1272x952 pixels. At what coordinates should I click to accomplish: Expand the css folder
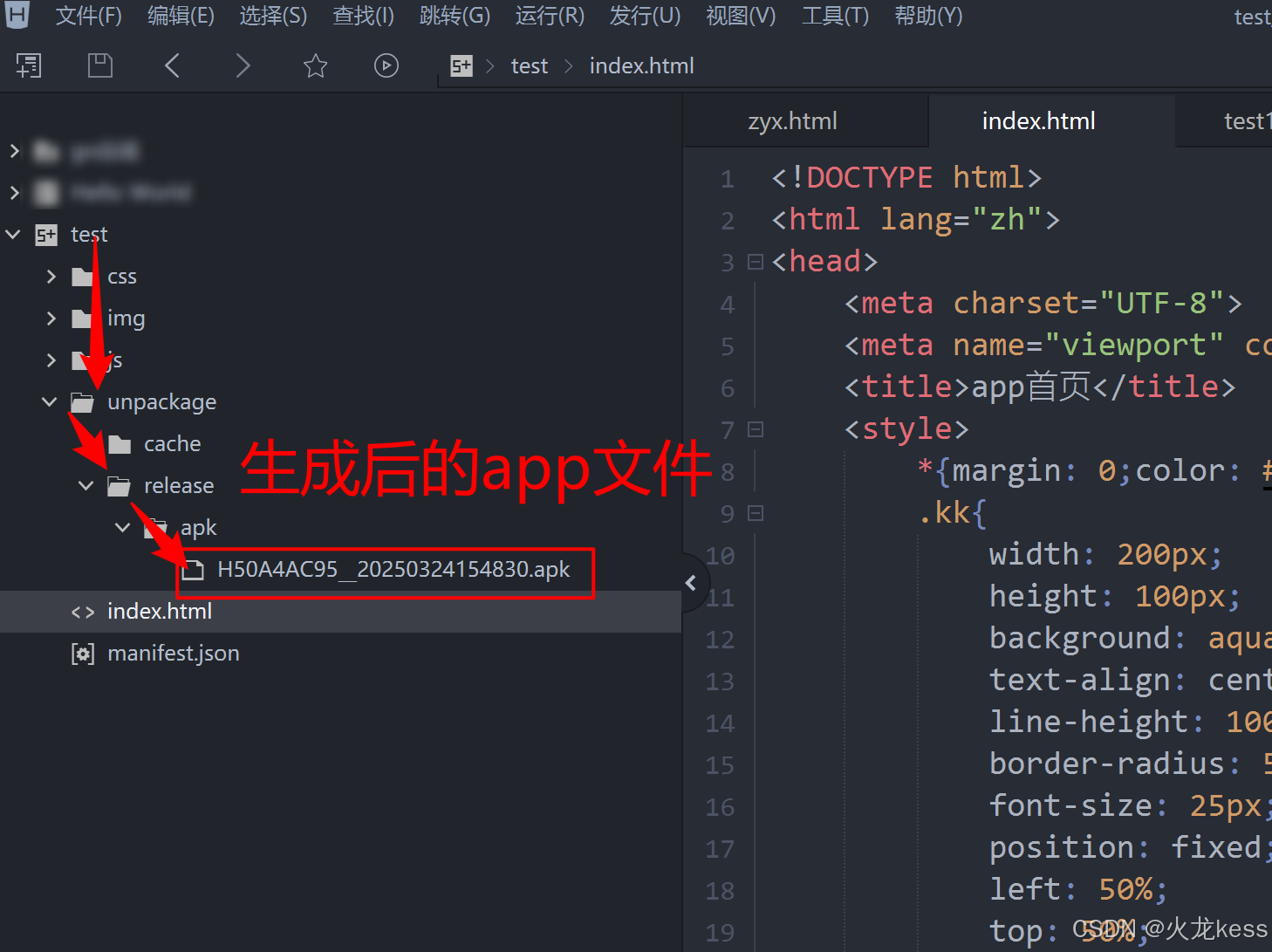51,277
